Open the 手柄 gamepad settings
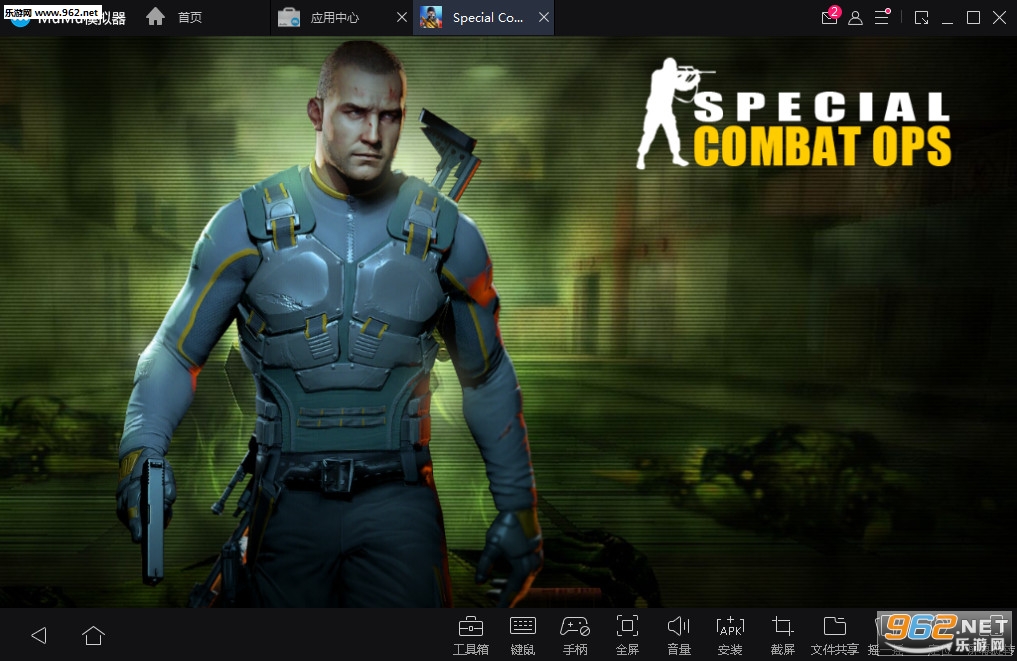 575,636
